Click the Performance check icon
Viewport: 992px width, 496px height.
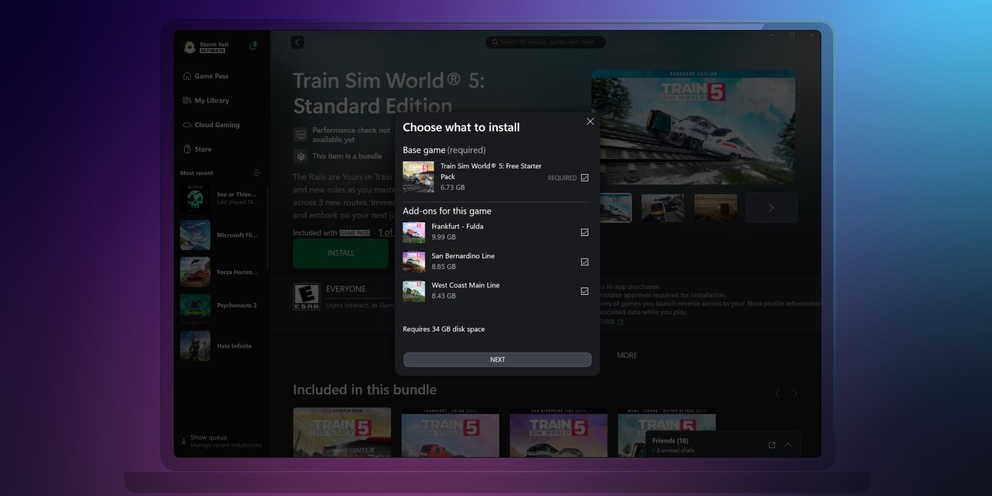(301, 134)
